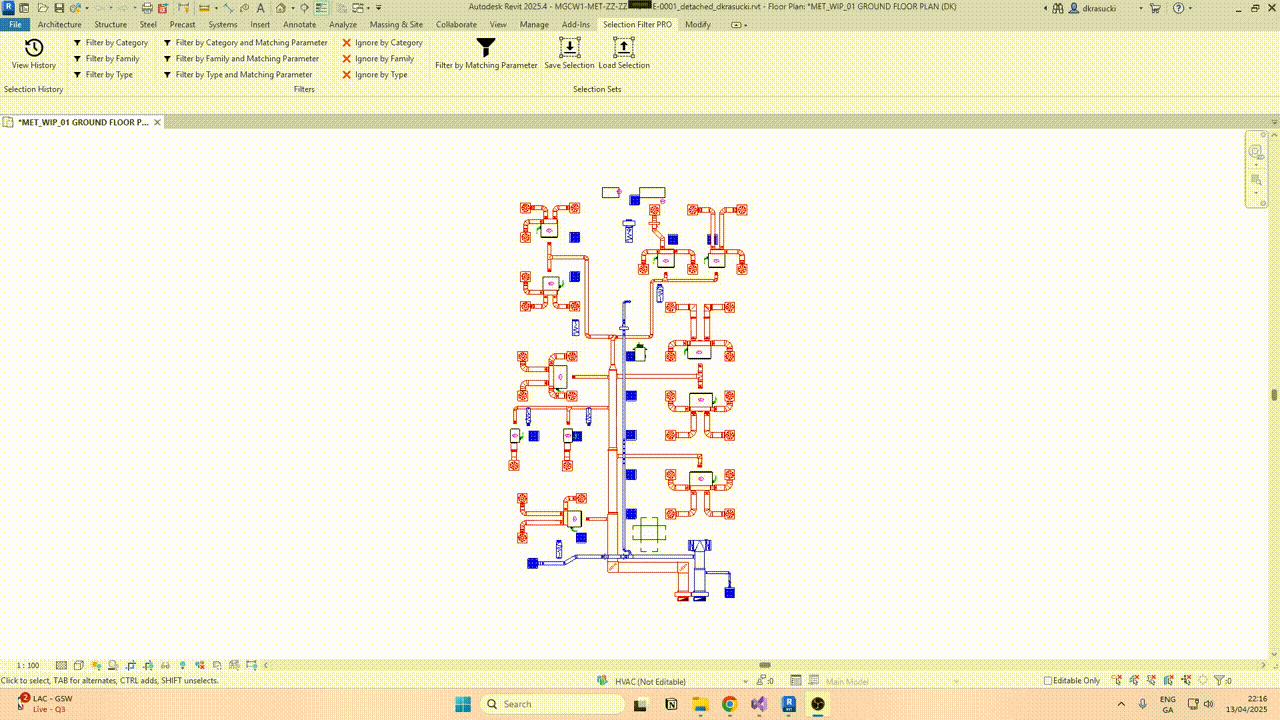Screen dimensions: 1280x720
Task: Toggle Drag Elements on Selection in status bar
Action: 1185,681
